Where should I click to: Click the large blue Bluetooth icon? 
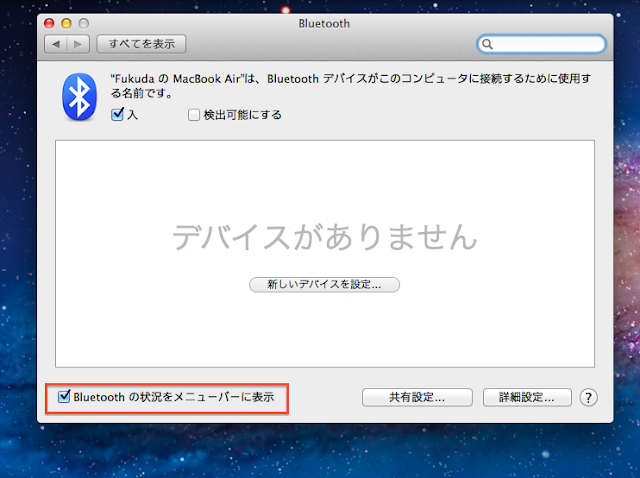(x=80, y=97)
